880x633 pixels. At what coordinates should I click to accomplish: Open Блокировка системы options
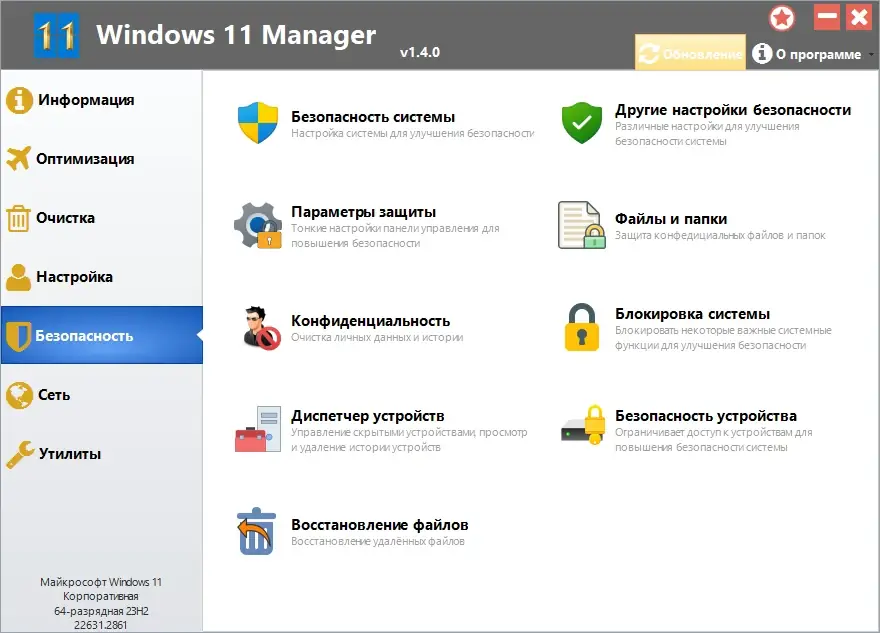(x=686, y=313)
